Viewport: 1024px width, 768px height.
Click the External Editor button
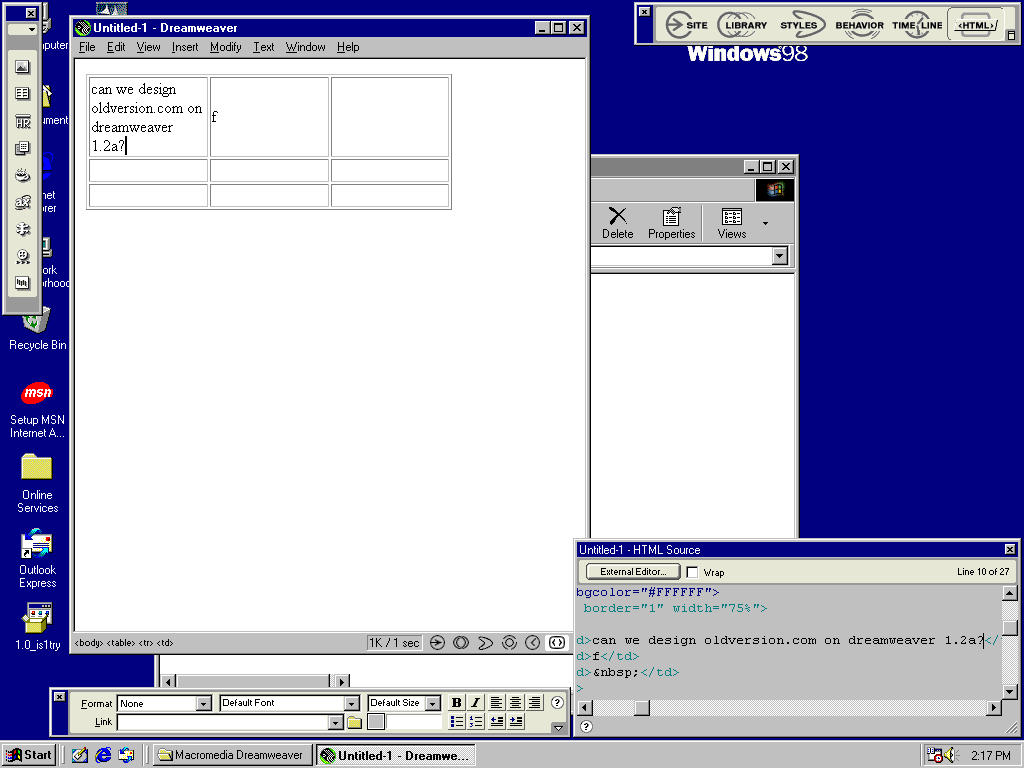click(x=633, y=571)
